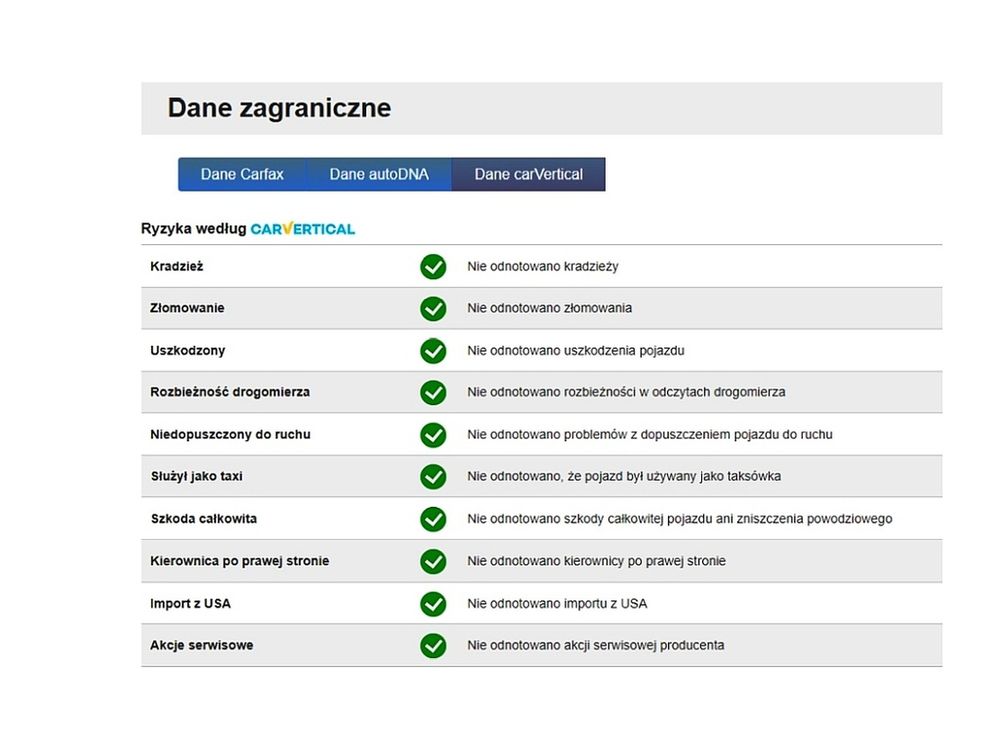Click the Akcje serwisowe row label
The width and height of the screenshot is (1000, 750).
202,645
